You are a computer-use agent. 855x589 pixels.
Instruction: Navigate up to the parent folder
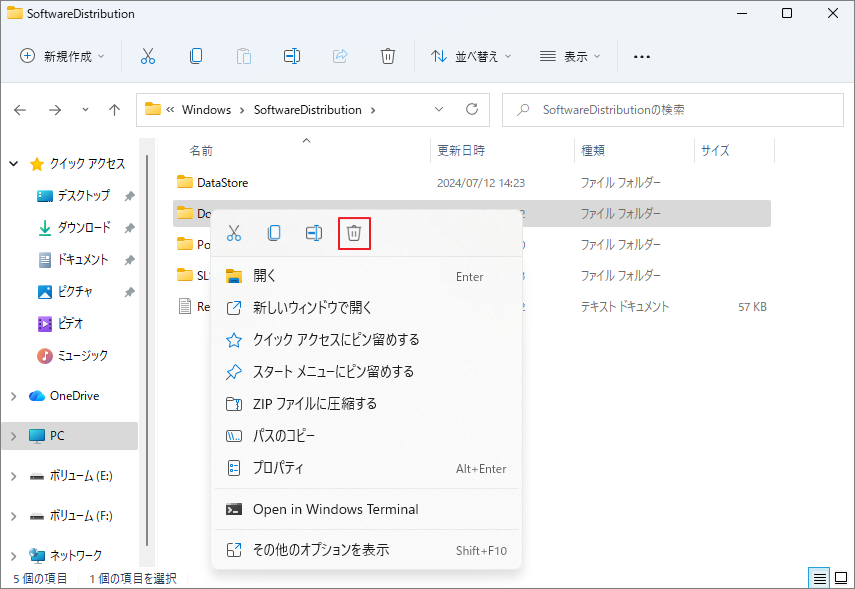coord(114,110)
